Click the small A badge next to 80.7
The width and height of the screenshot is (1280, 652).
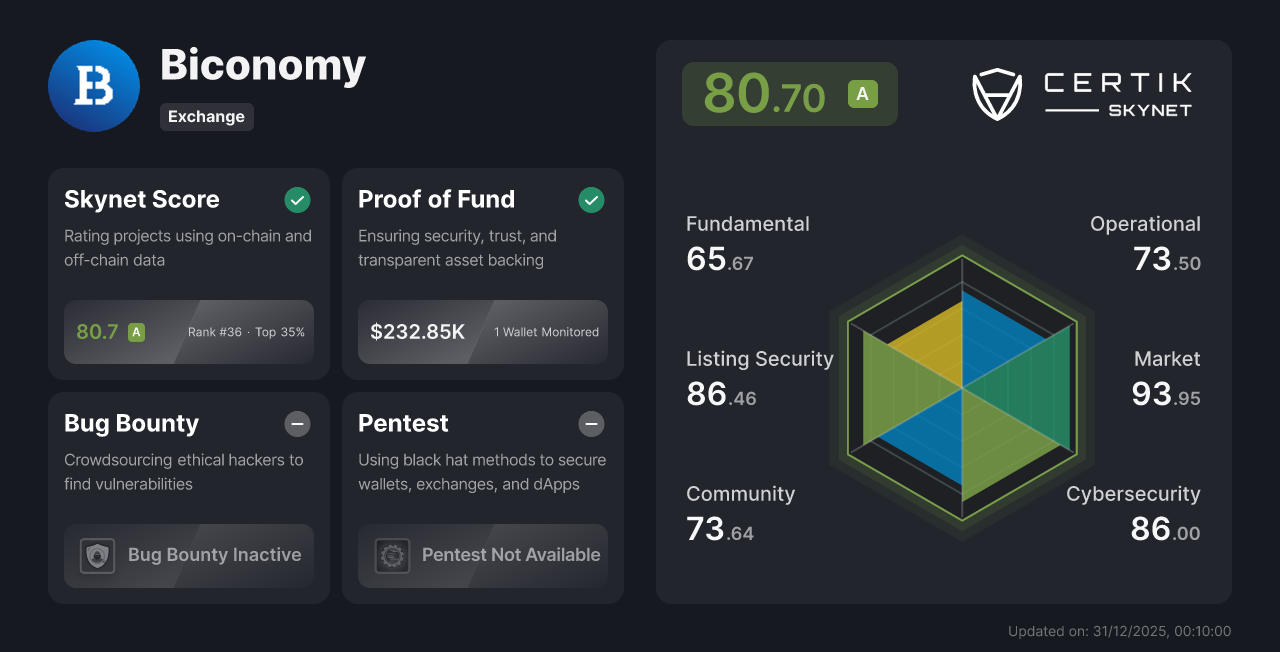136,332
